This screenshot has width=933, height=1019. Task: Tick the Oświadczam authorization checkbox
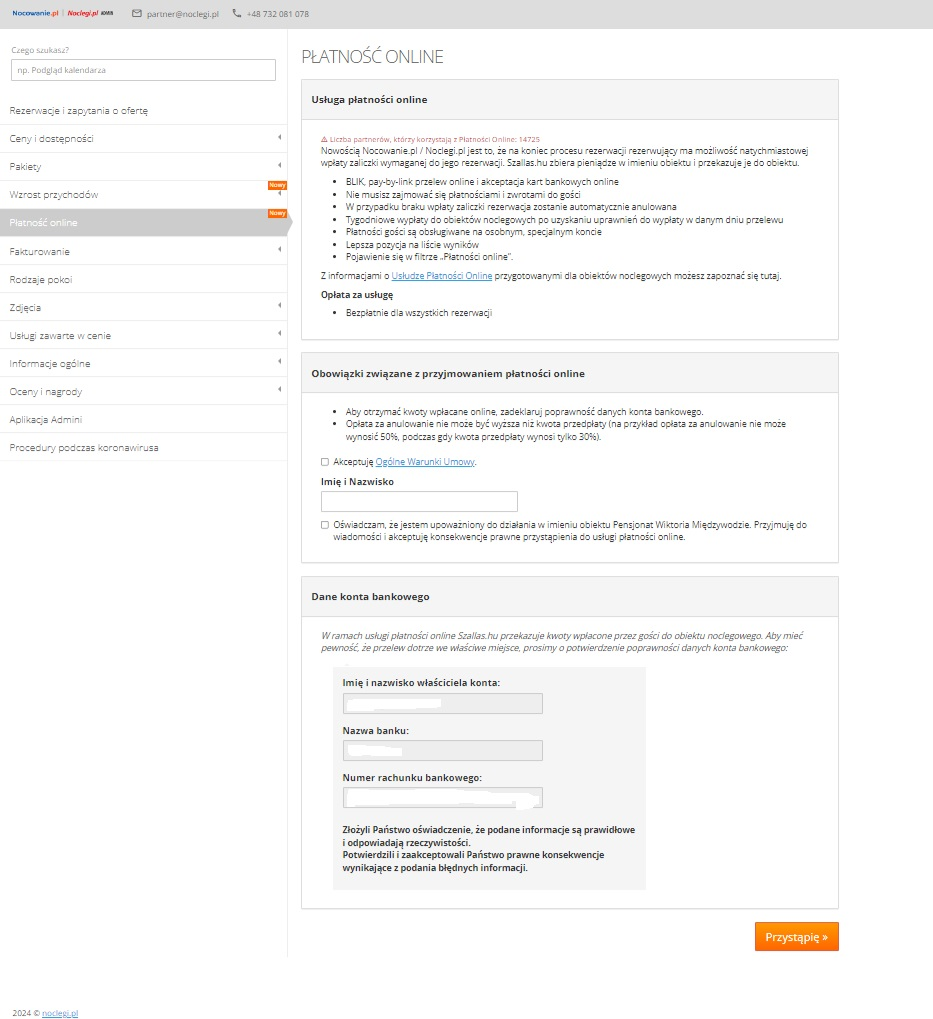coord(324,524)
